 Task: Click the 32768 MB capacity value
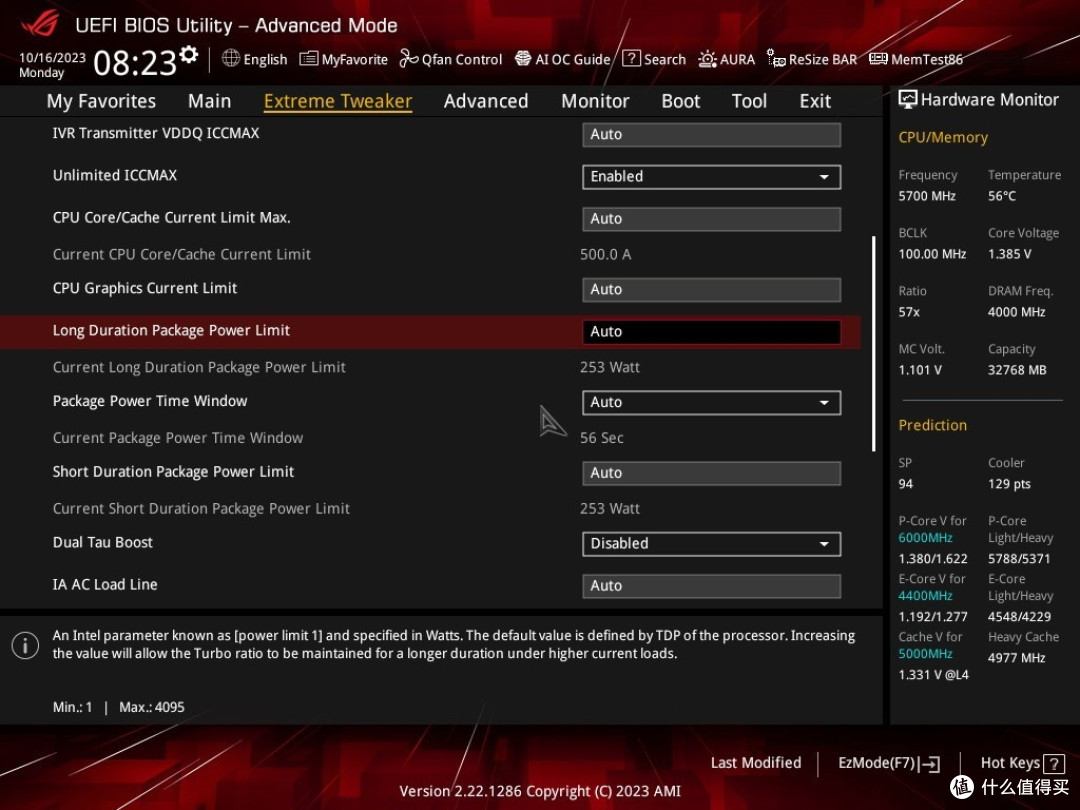pos(1017,371)
